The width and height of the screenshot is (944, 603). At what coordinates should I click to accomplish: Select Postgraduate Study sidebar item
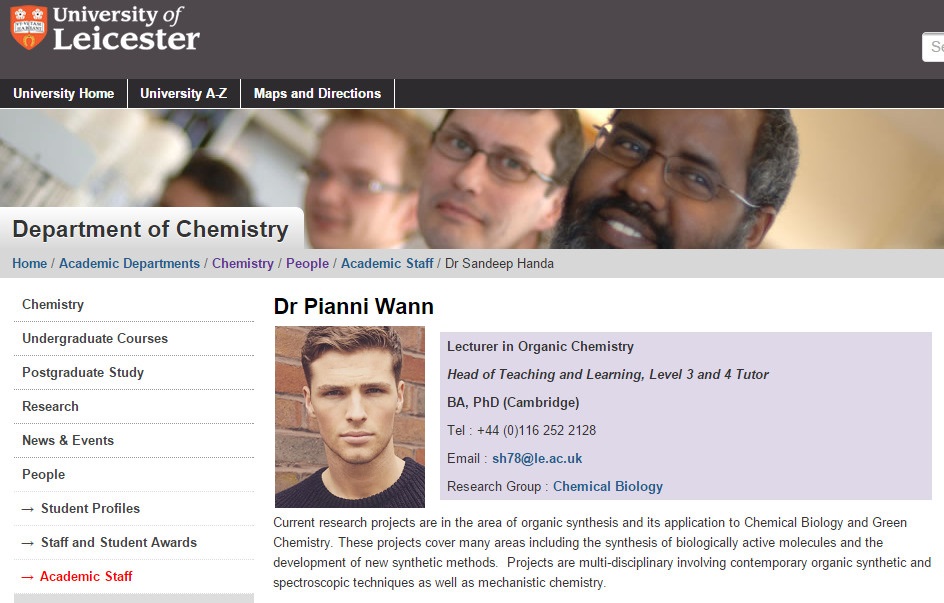83,372
